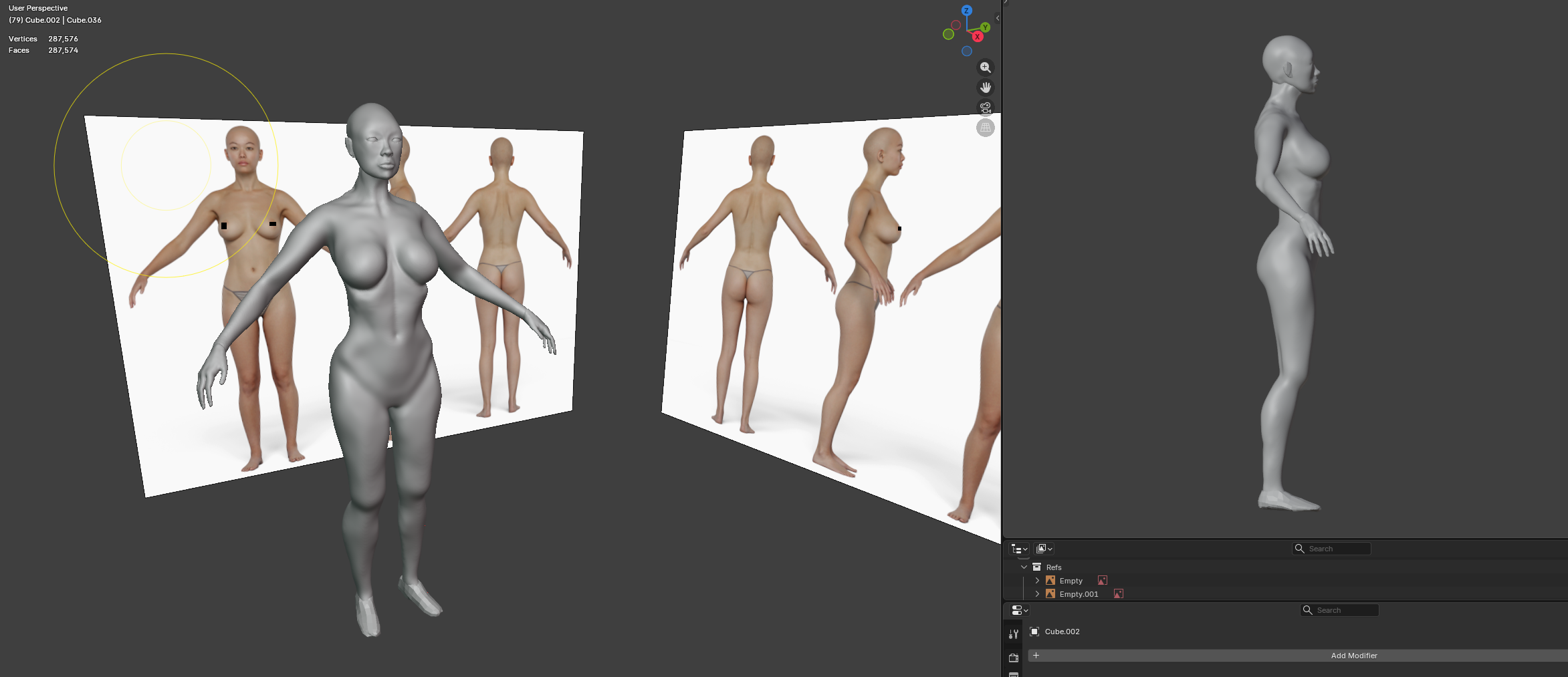Toggle perspective/orthographic grid icon
This screenshot has width=1568, height=677.
click(985, 128)
